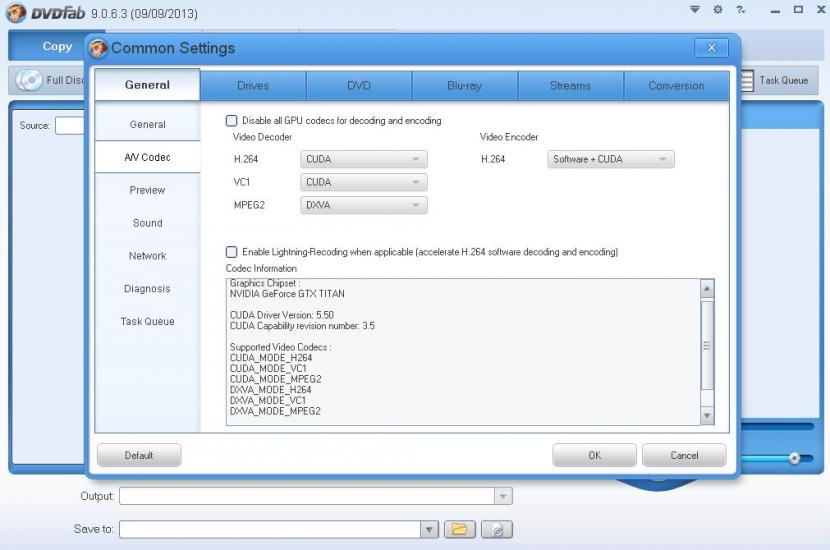Open the Conversion tab

coord(676,86)
